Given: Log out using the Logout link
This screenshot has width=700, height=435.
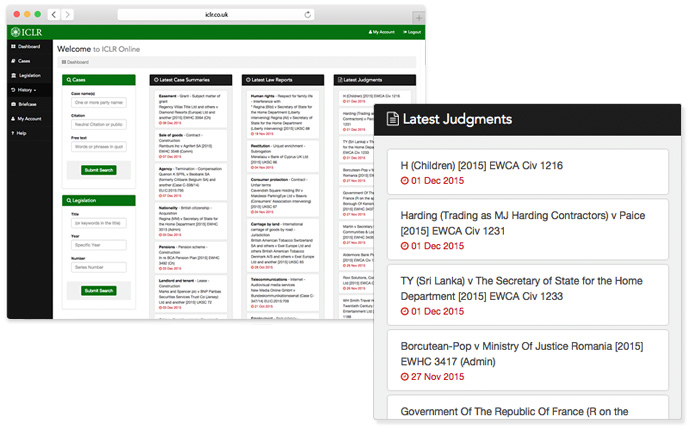Looking at the screenshot, I should point(412,32).
